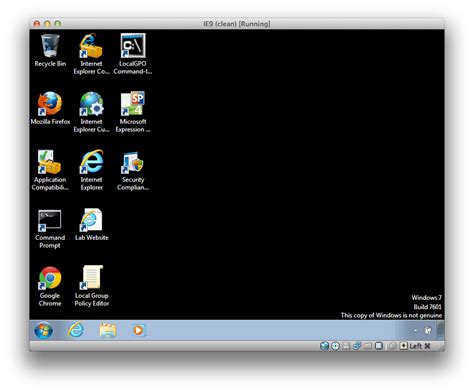The width and height of the screenshot is (474, 392).
Task: Open Windows Explorer from the taskbar
Action: (x=108, y=330)
